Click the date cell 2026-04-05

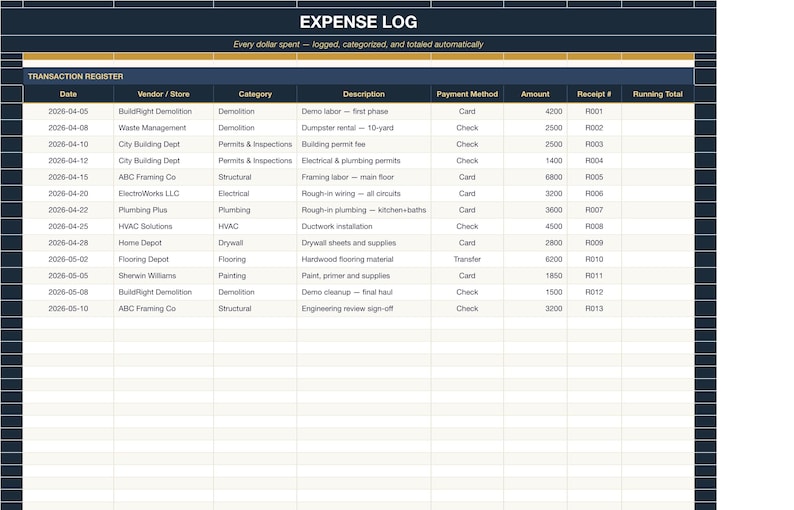click(x=68, y=111)
